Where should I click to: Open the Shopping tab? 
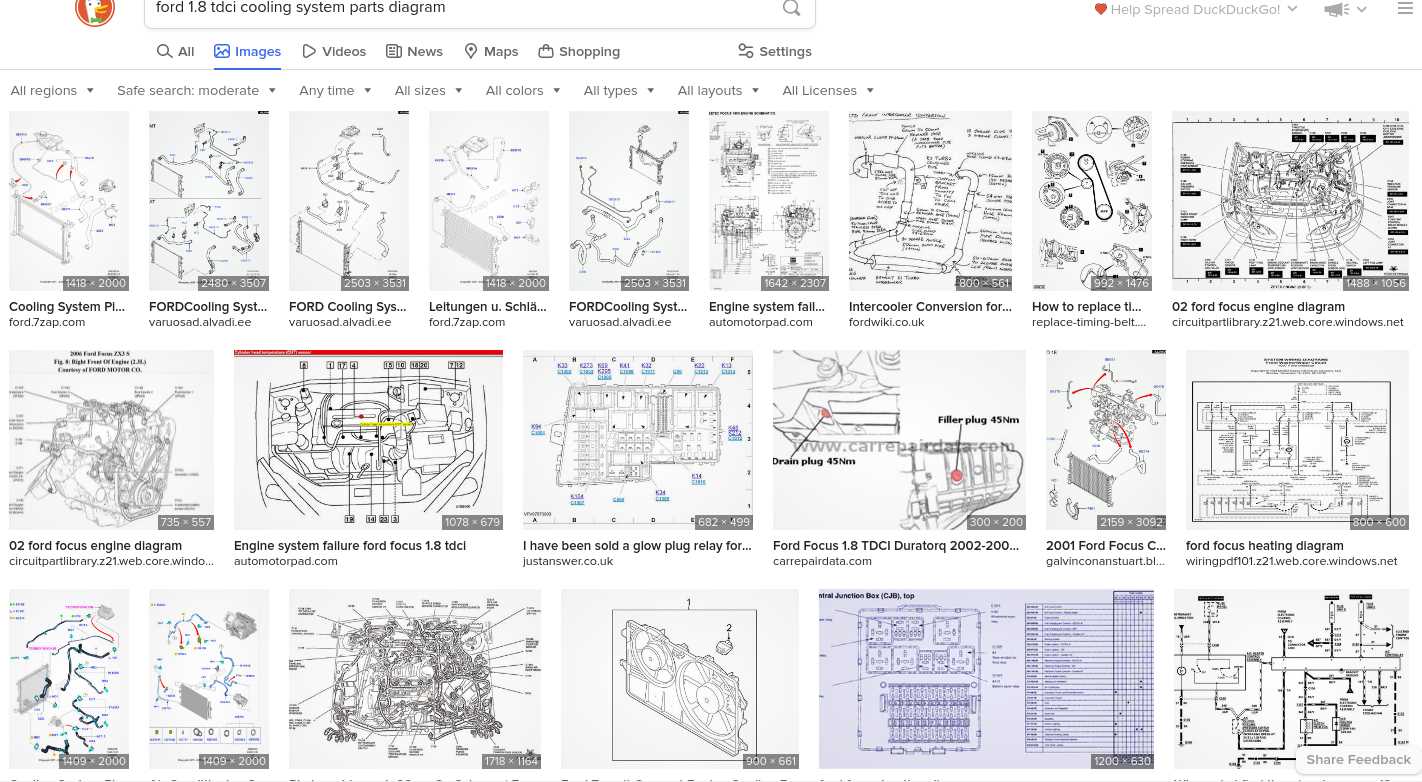coord(579,51)
